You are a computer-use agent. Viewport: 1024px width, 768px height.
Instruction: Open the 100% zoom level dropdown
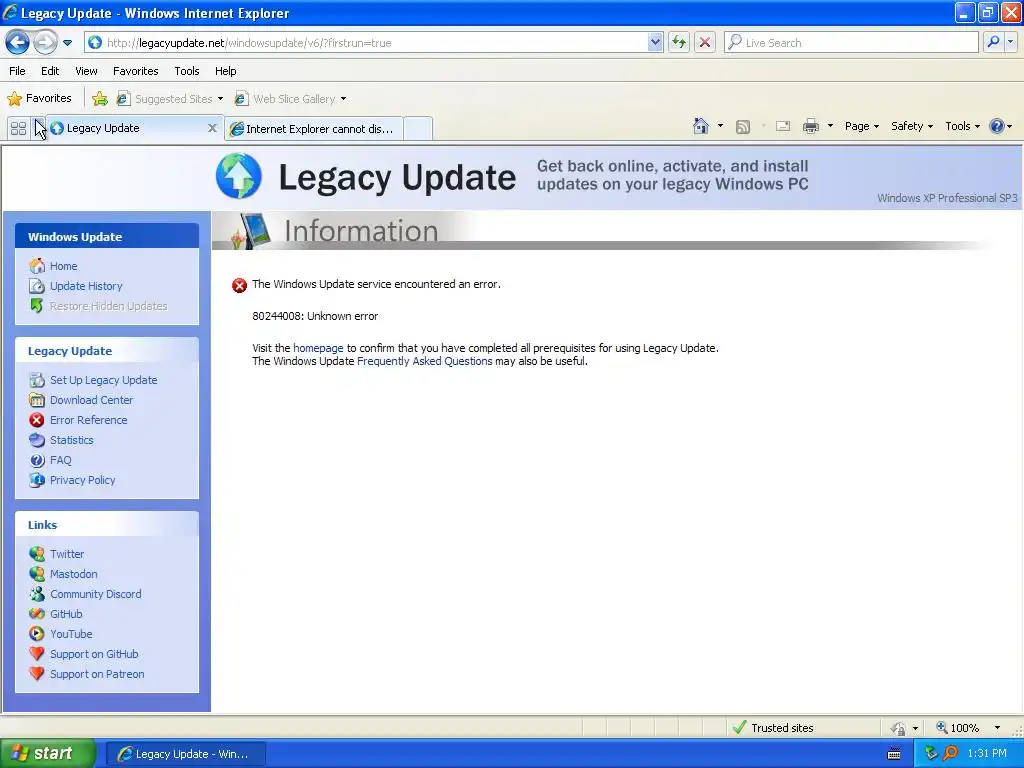click(997, 728)
